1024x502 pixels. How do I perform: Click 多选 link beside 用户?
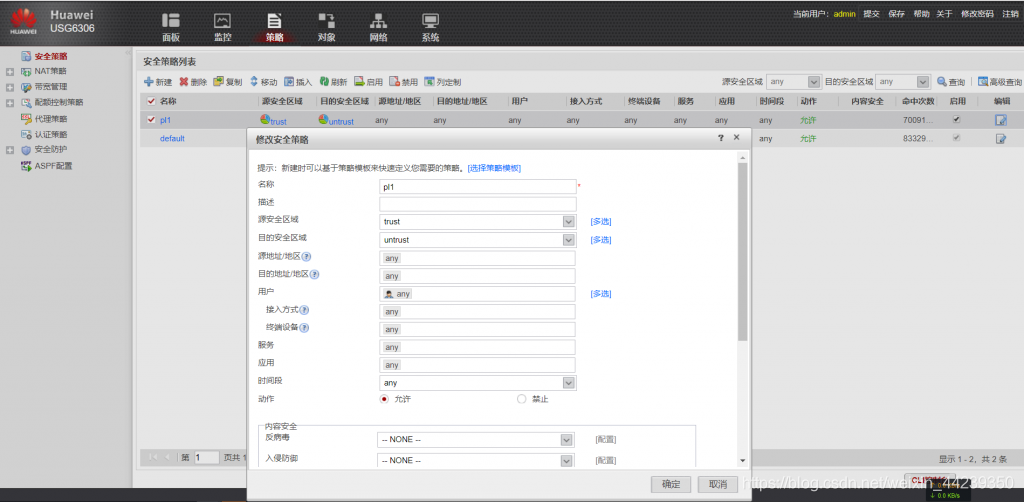click(x=601, y=294)
